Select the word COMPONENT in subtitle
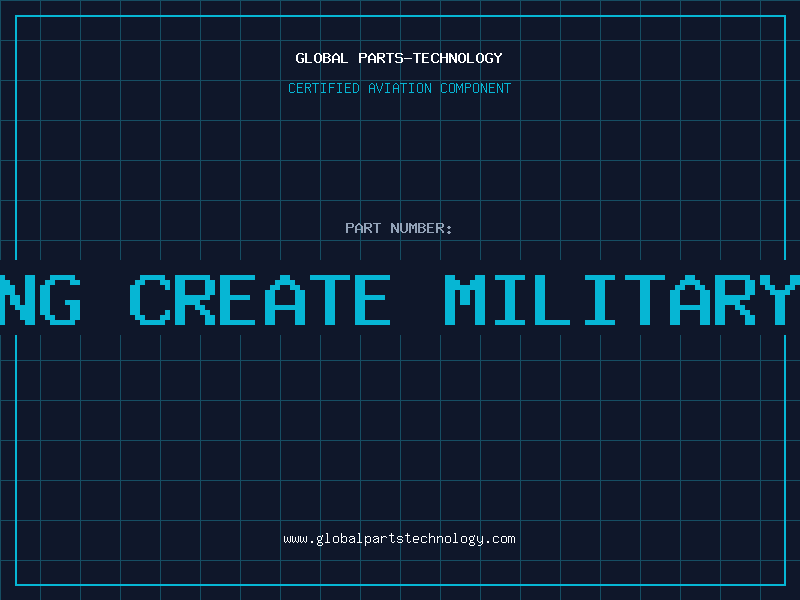The width and height of the screenshot is (800, 600). (476, 88)
